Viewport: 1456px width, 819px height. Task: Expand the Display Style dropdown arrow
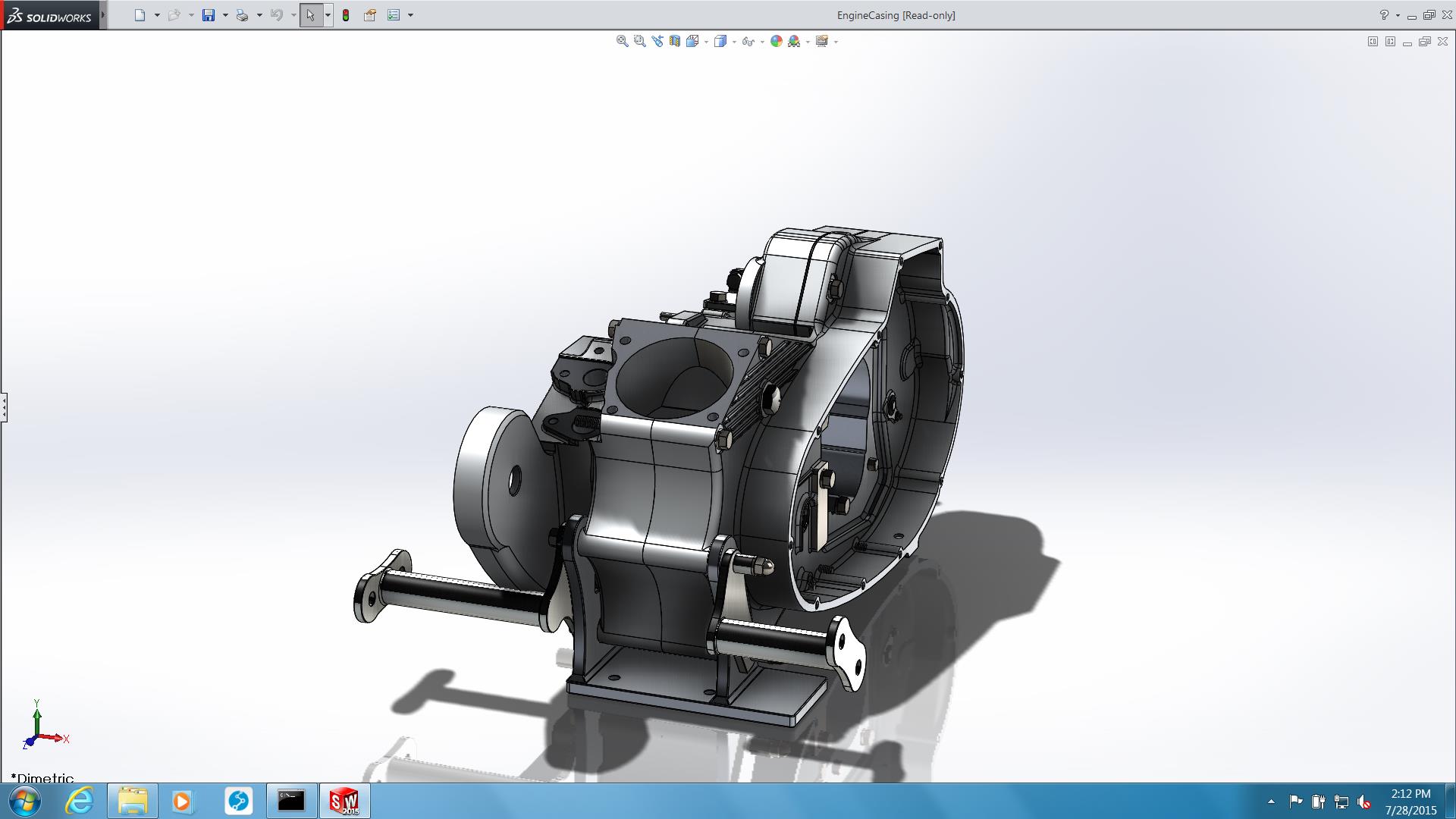(734, 42)
